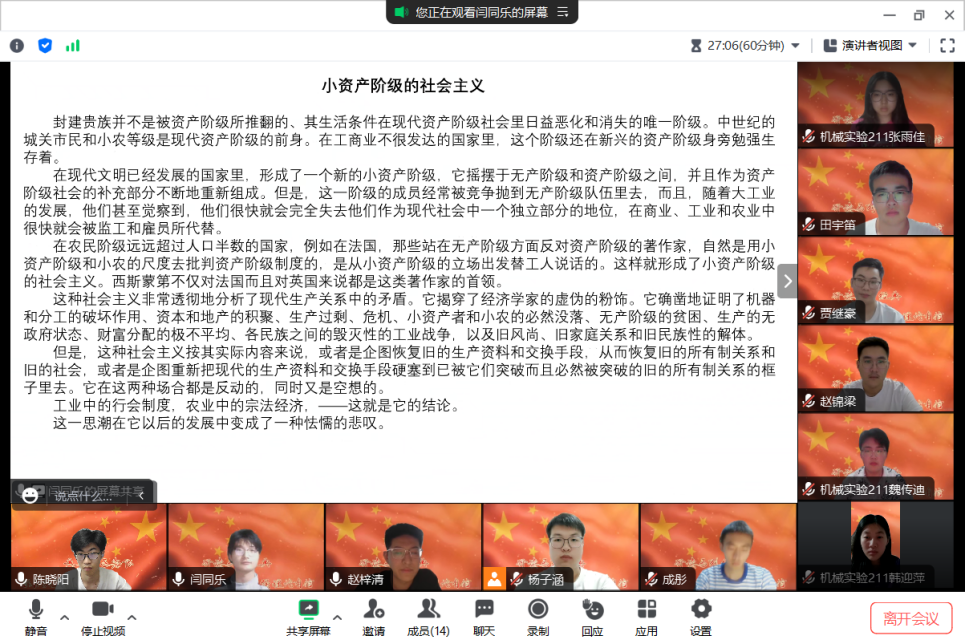The image size is (965, 644).
Task: Open the 聊天 chat panel
Action: [484, 617]
